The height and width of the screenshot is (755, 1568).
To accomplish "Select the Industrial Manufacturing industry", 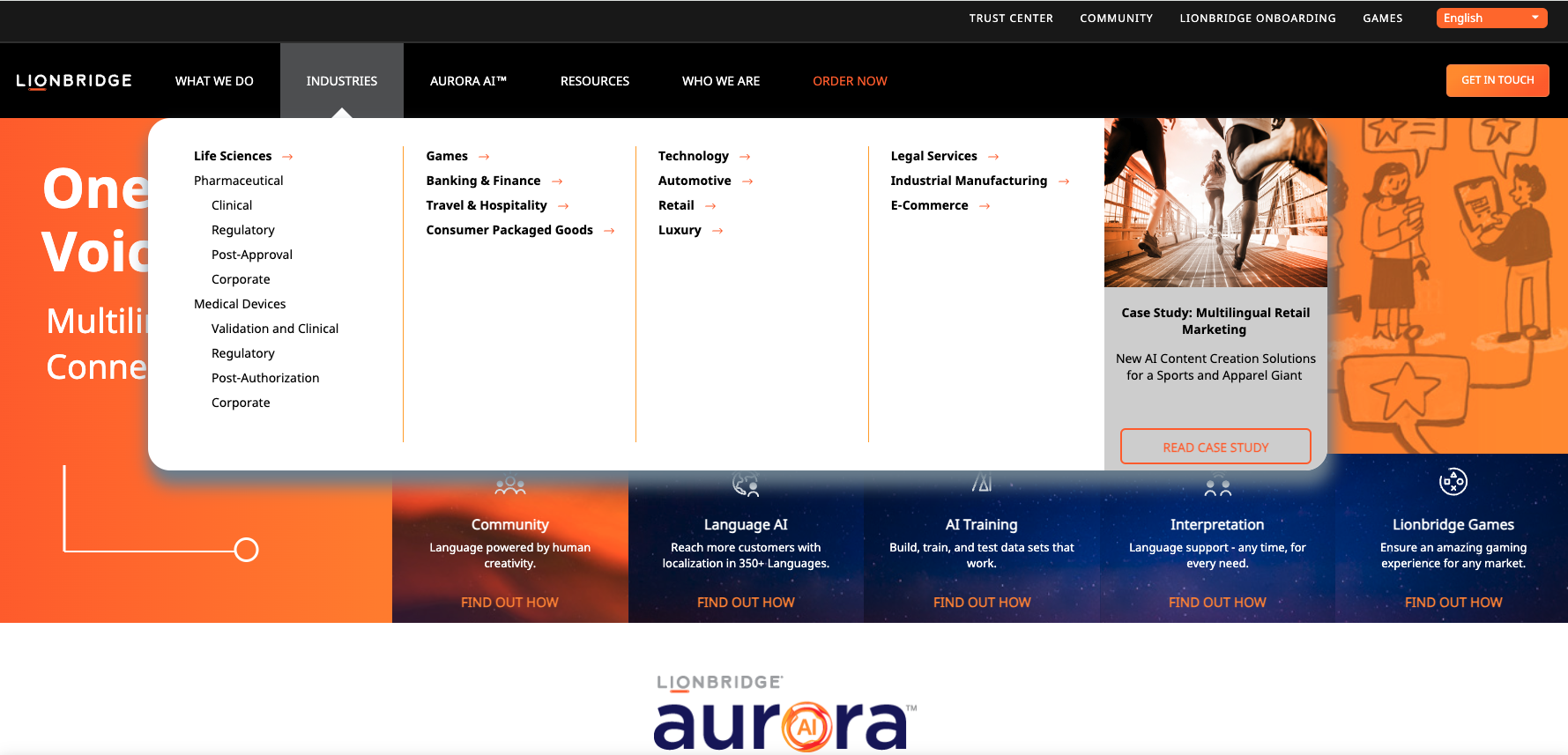I will tap(969, 181).
